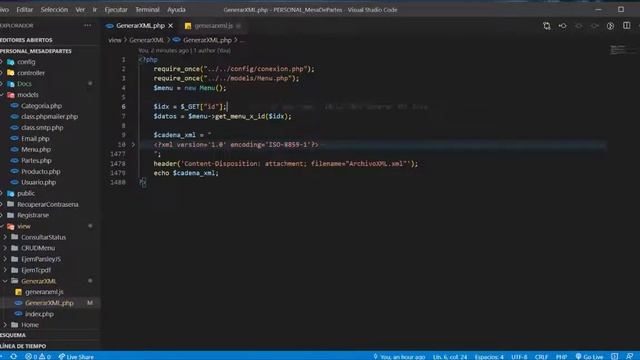Expand the Docs folder
The height and width of the screenshot is (360, 640).
coord(24,84)
